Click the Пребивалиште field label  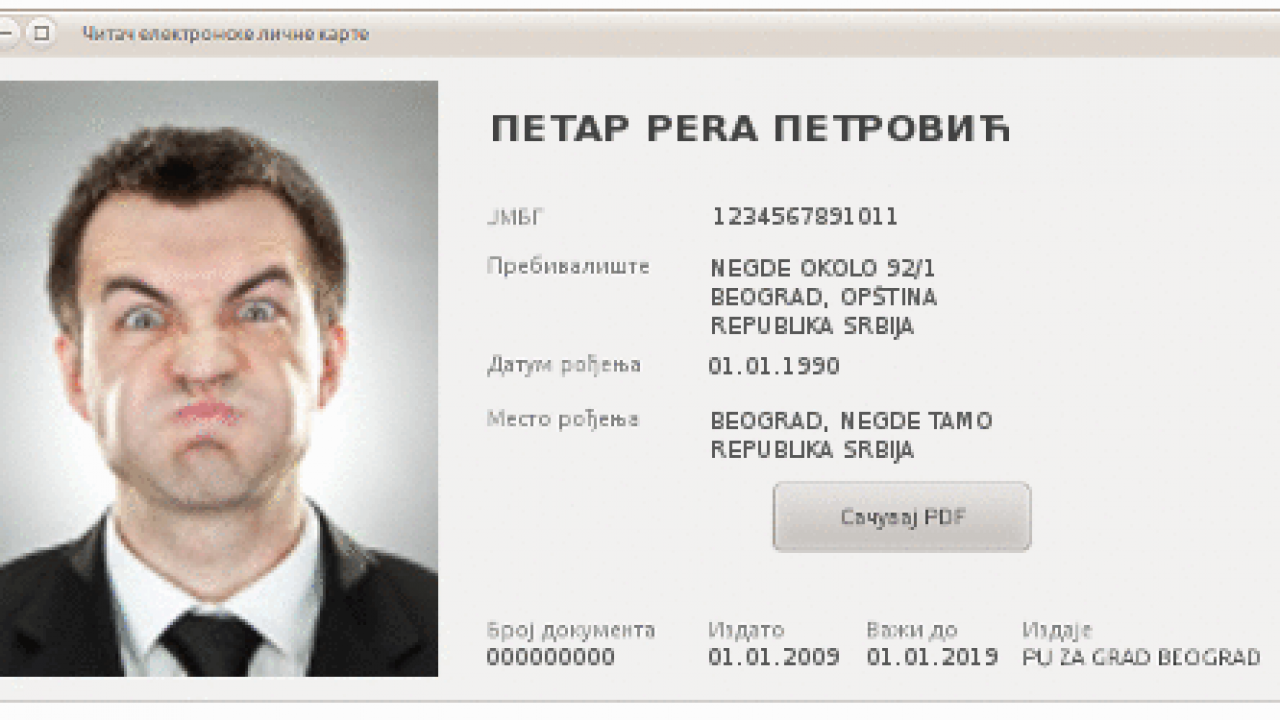pos(568,266)
